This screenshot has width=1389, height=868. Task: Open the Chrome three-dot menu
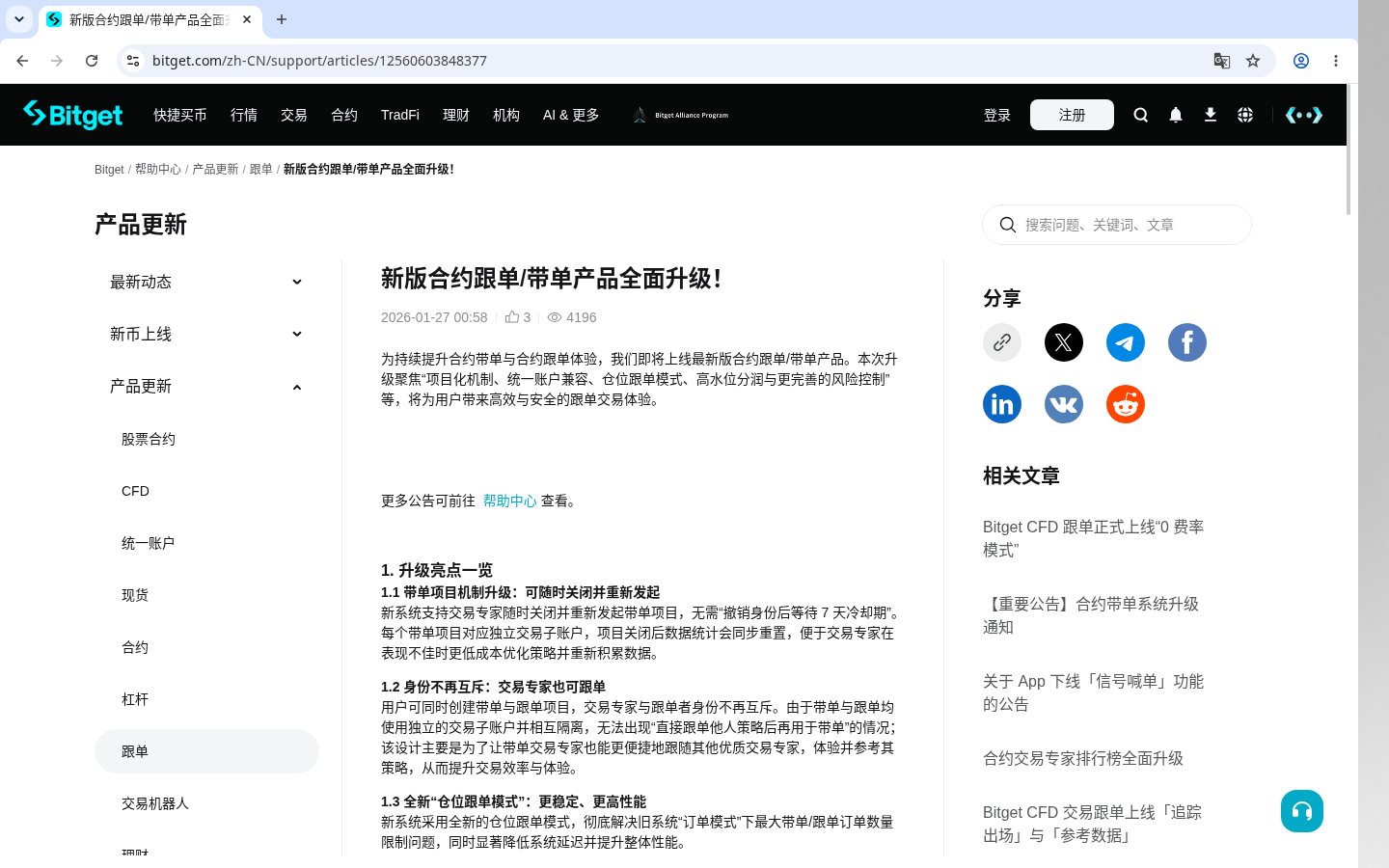click(x=1336, y=61)
